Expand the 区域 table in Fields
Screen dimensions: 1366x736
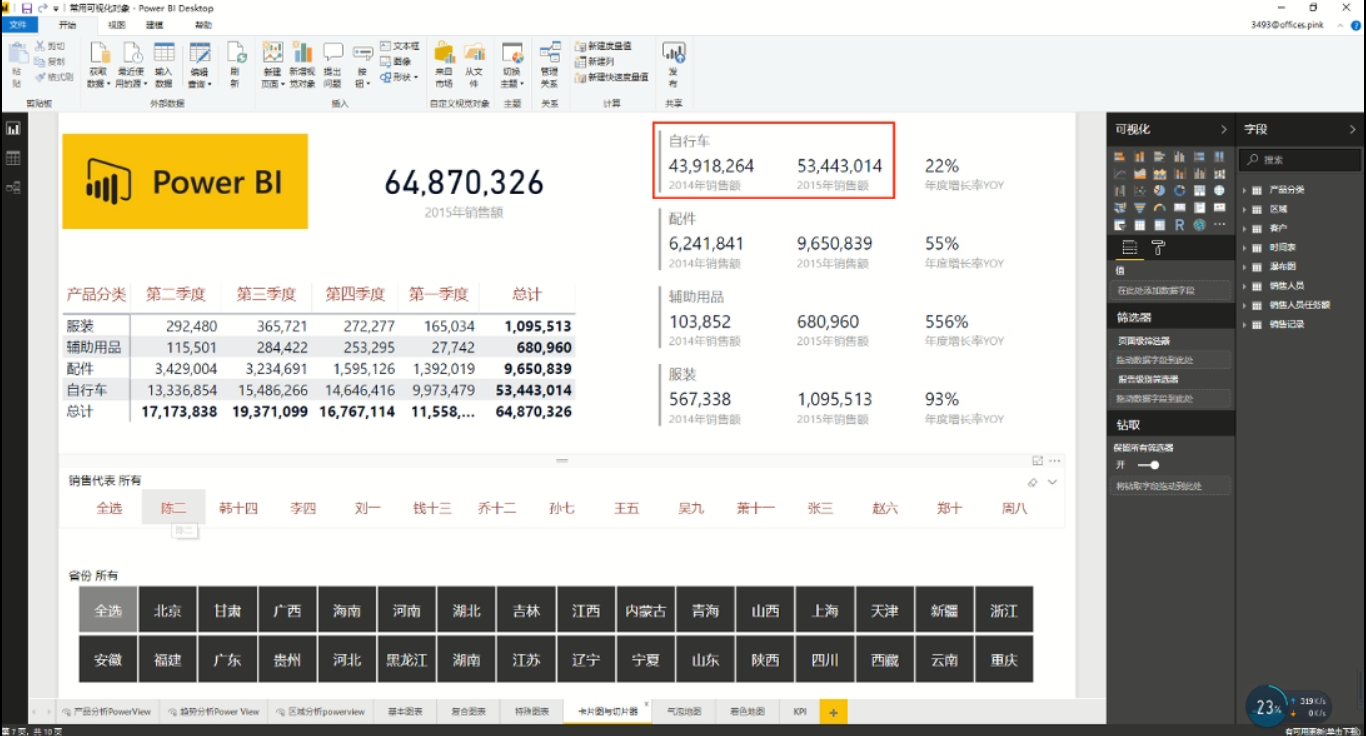click(1245, 209)
